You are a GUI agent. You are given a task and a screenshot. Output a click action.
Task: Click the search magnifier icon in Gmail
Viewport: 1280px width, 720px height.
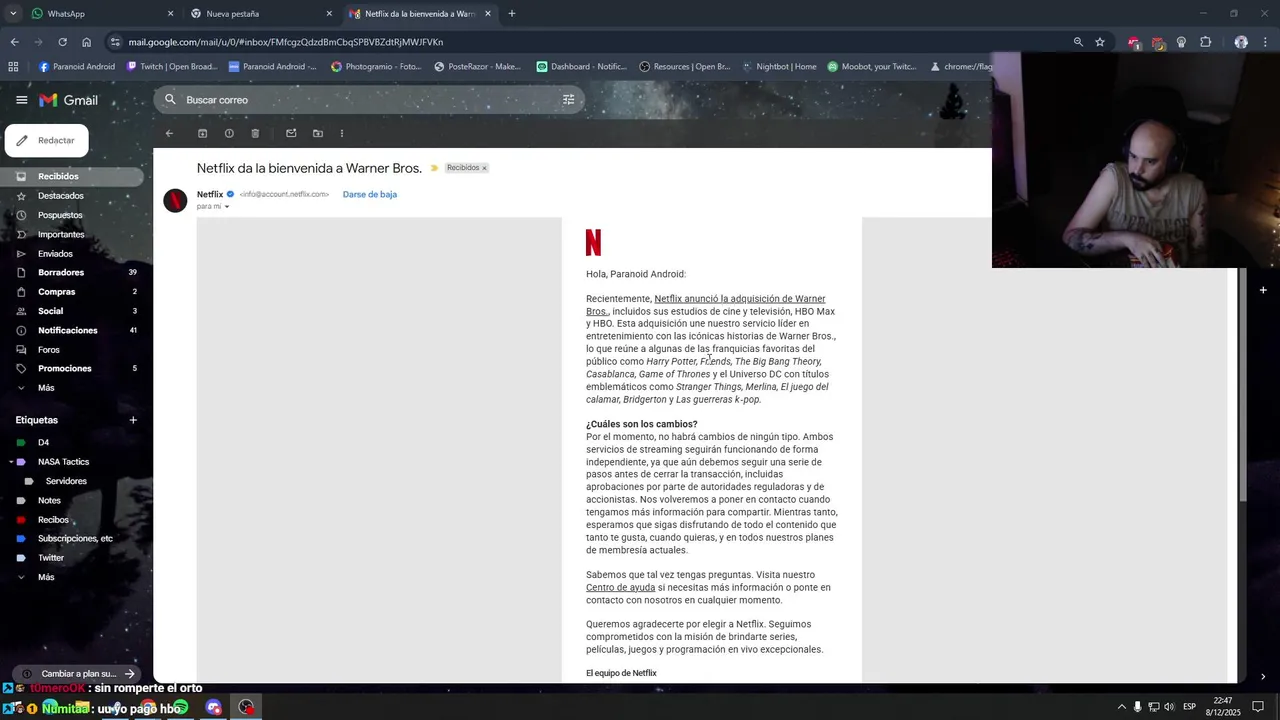pyautogui.click(x=170, y=100)
